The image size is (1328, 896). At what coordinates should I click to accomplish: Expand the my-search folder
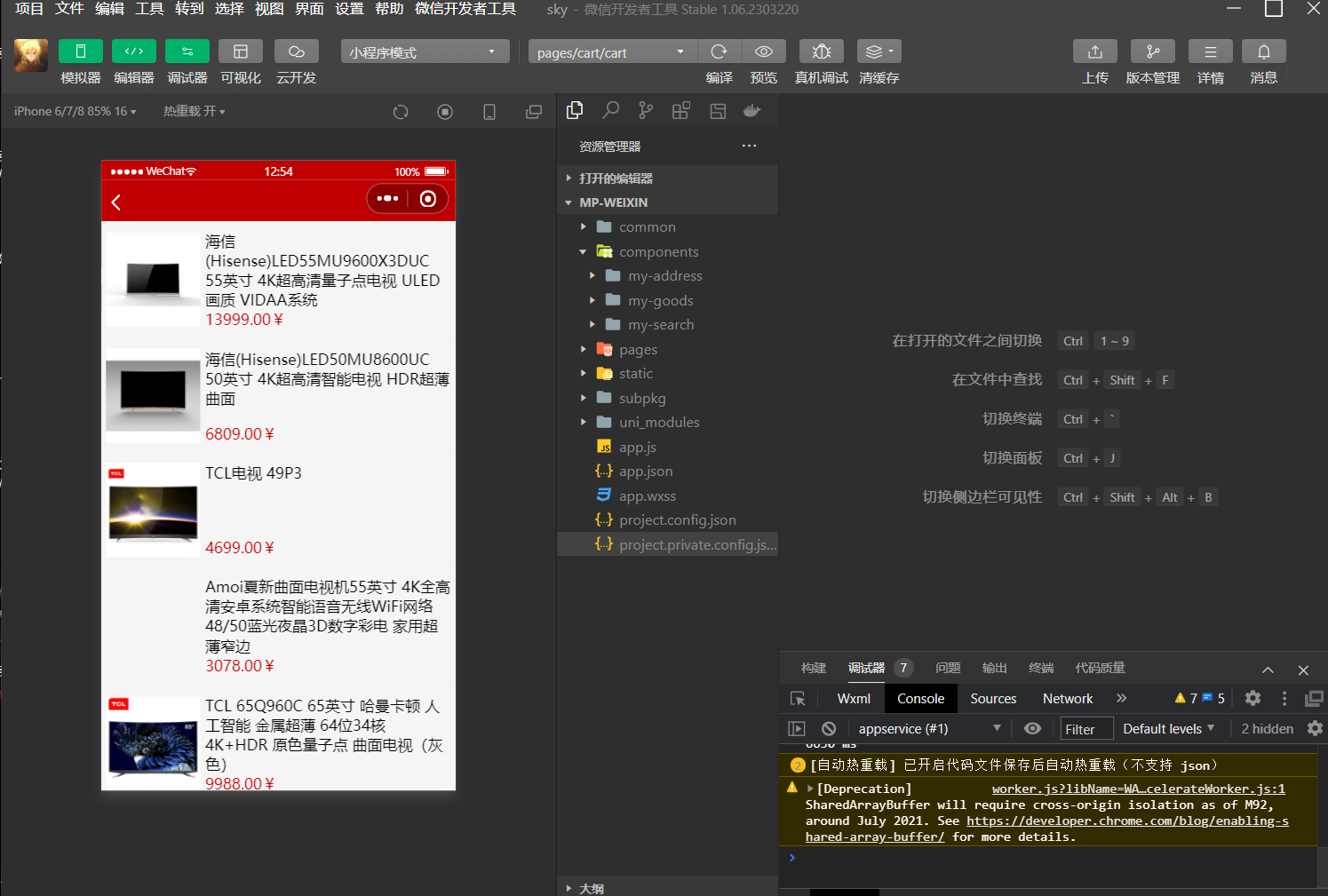pos(667,325)
